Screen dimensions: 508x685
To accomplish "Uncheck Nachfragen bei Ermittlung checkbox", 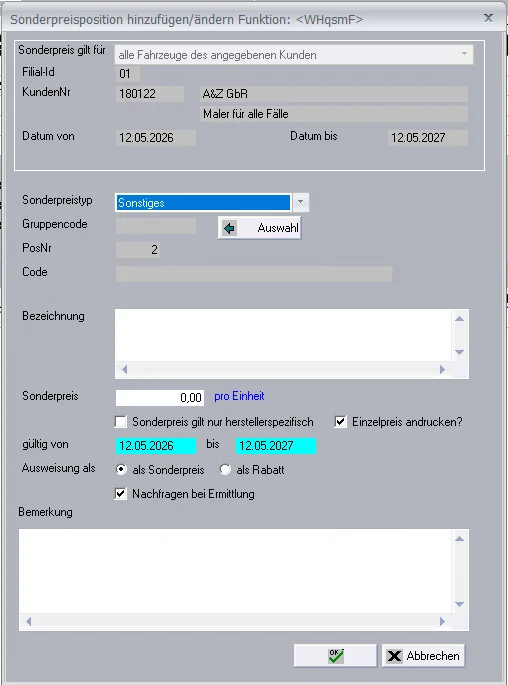I will [x=121, y=494].
